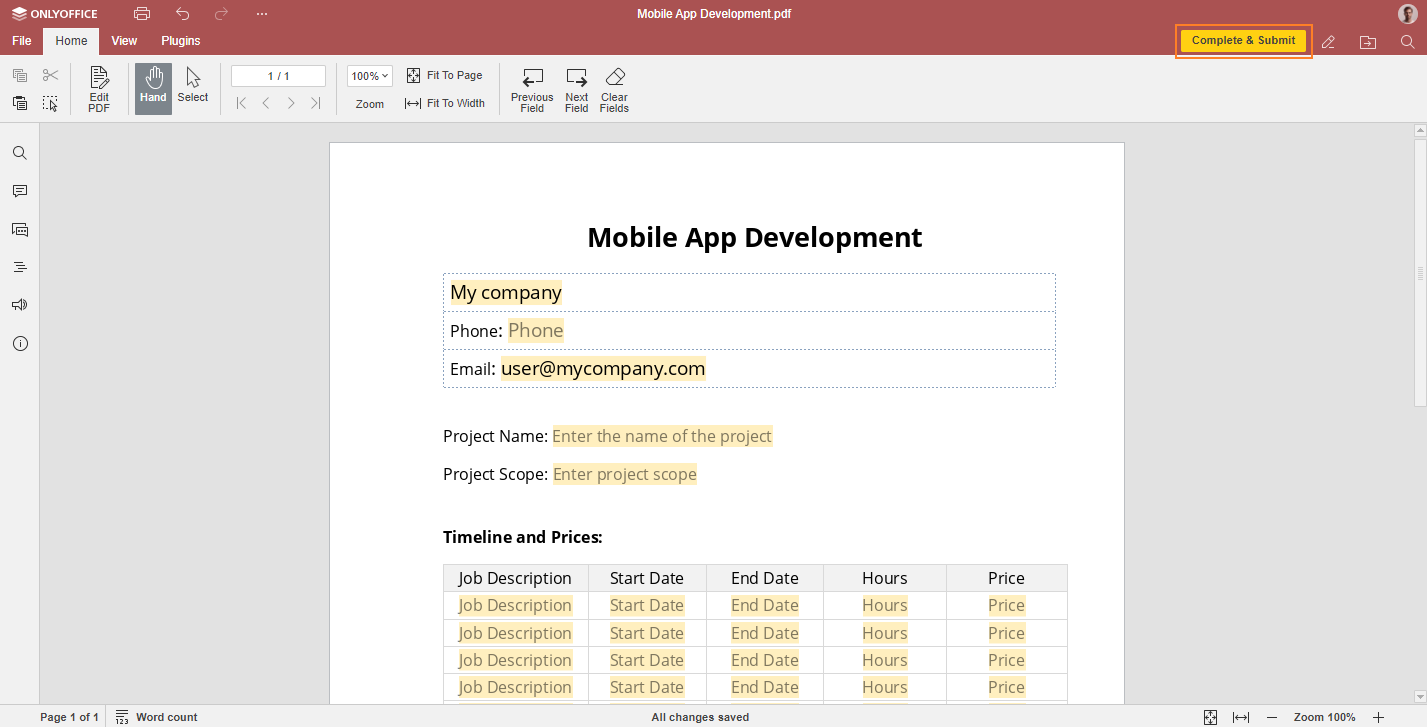Toggle the Hand tool on
The width and height of the screenshot is (1427, 727).
pos(152,88)
